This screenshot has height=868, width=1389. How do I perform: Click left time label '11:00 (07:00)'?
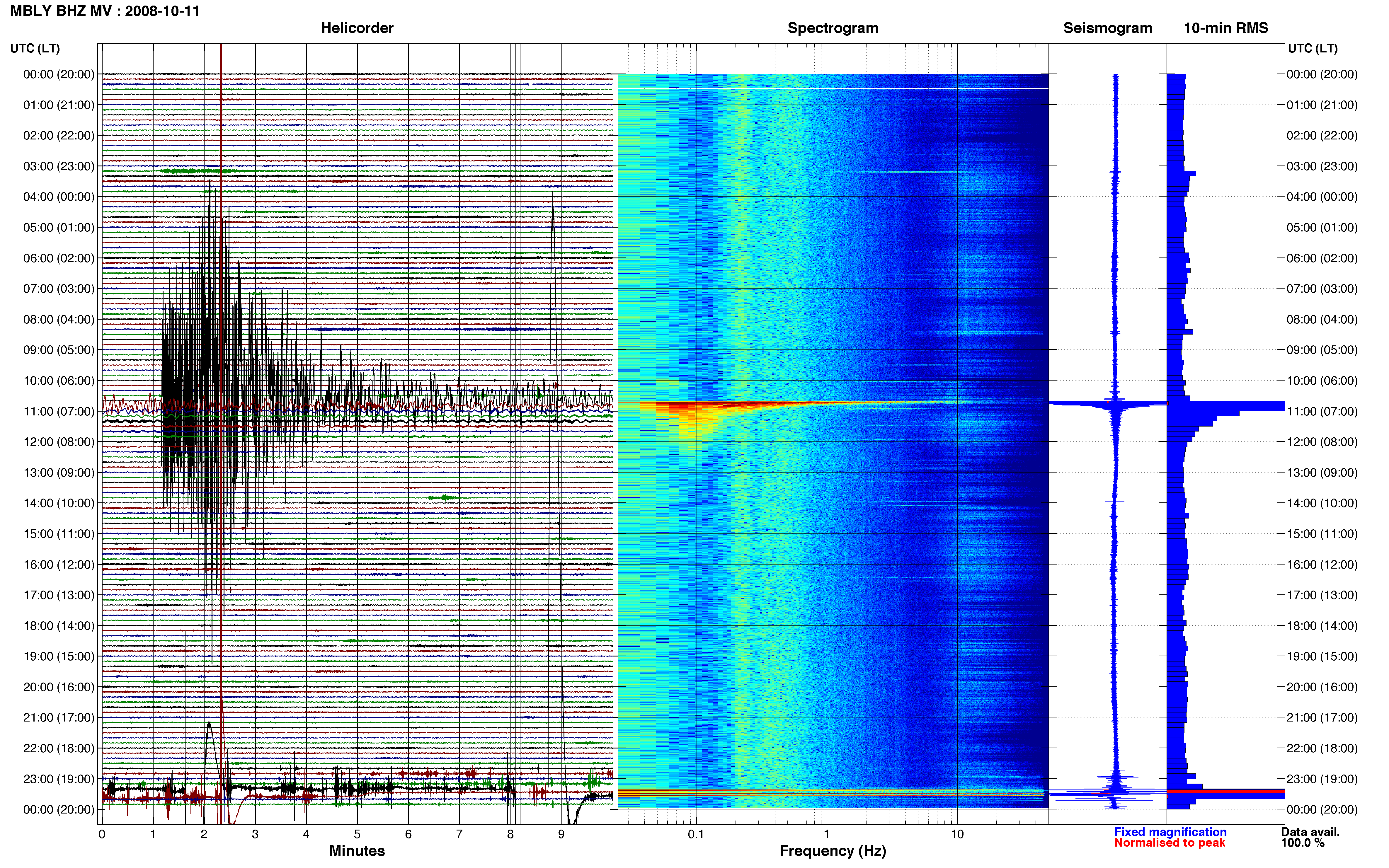tap(59, 412)
